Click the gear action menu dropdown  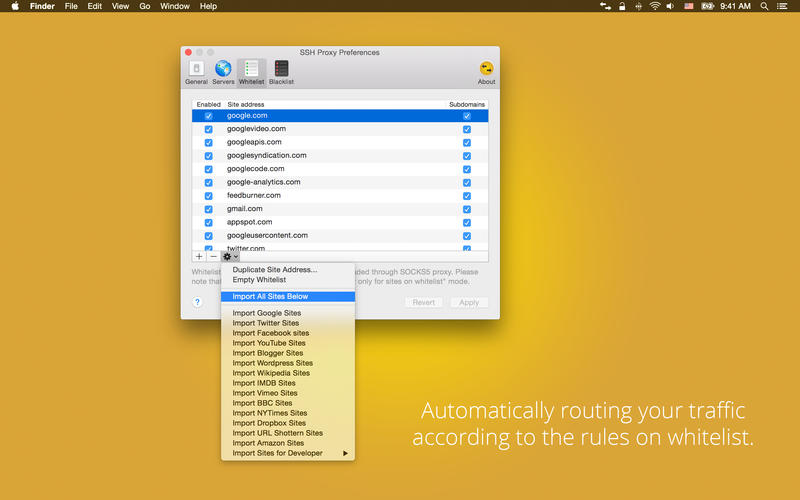[230, 257]
